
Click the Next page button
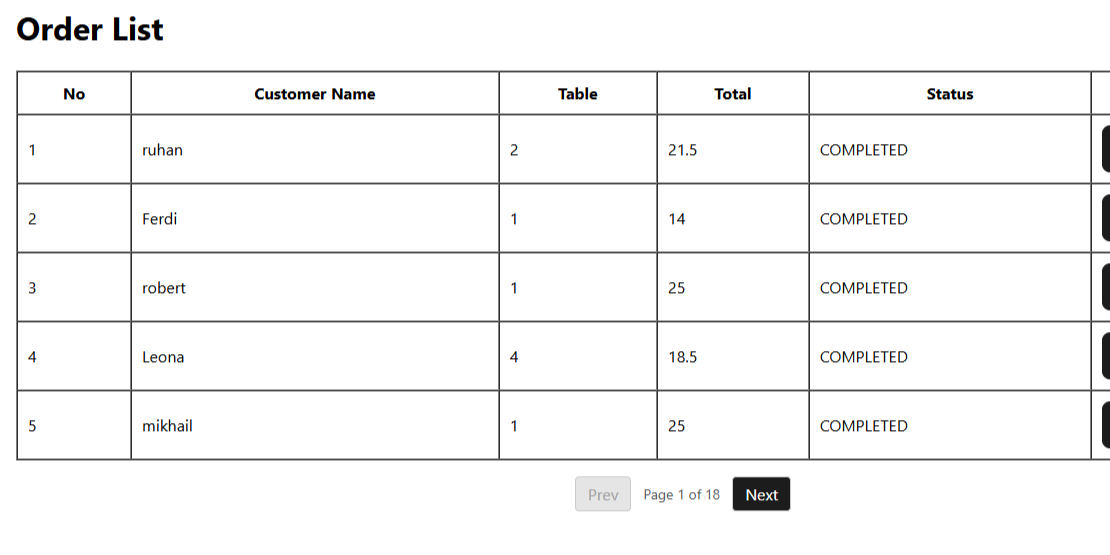pos(761,494)
